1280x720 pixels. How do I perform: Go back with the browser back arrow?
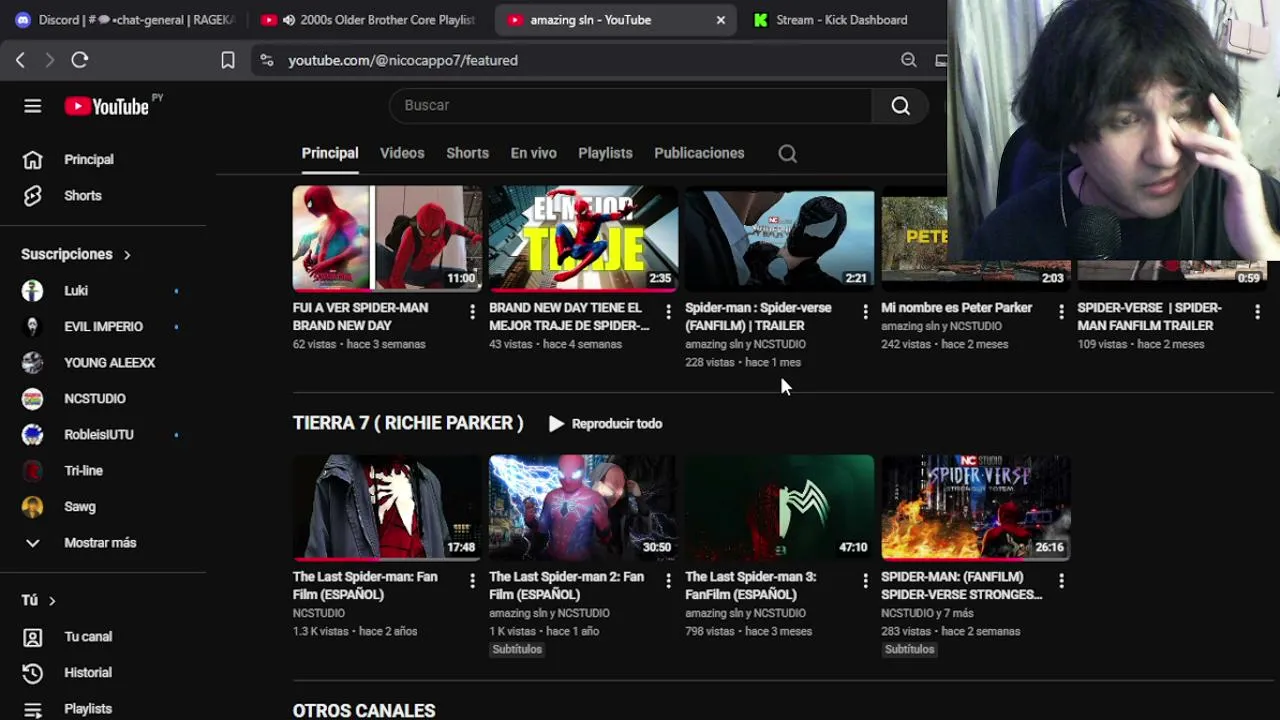point(20,60)
